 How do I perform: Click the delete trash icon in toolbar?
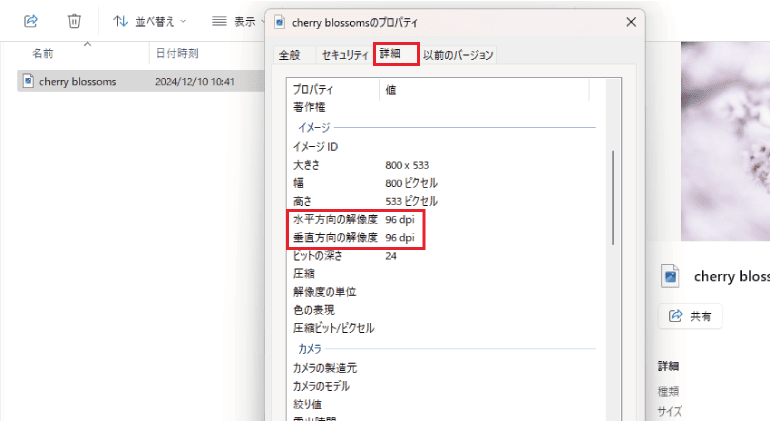[x=74, y=21]
